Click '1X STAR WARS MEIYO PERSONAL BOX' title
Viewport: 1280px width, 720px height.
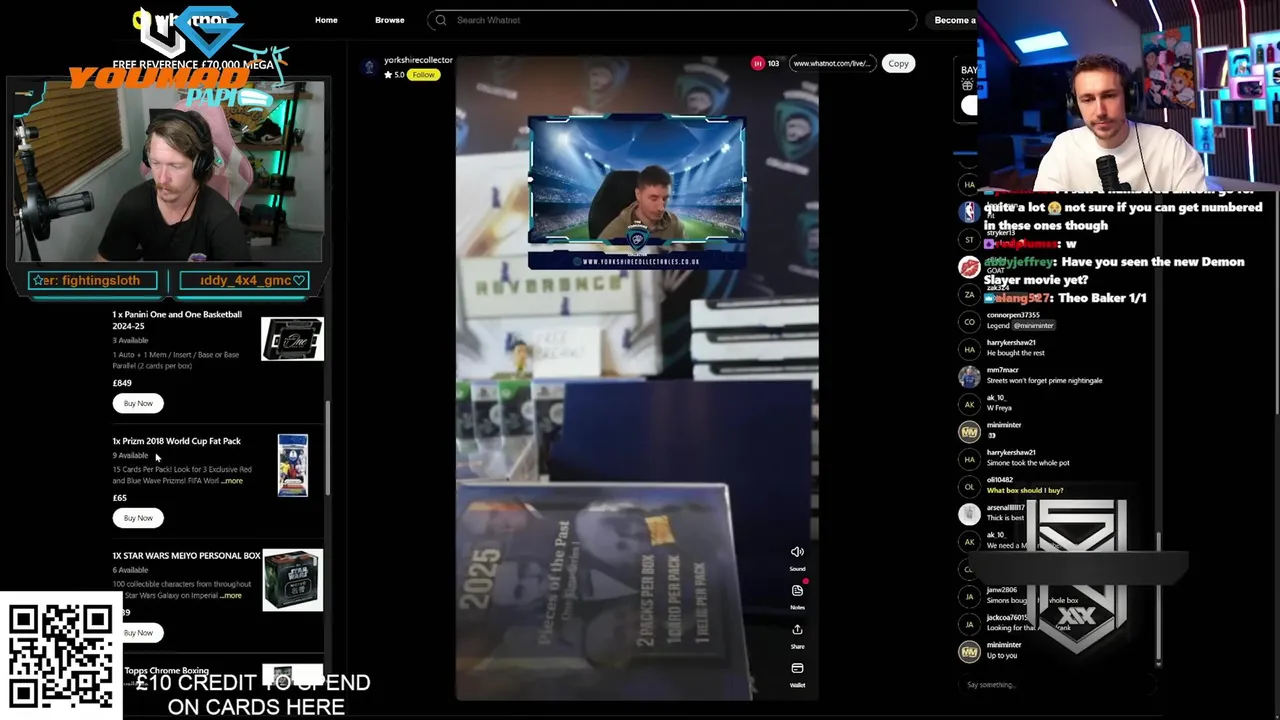pos(186,556)
